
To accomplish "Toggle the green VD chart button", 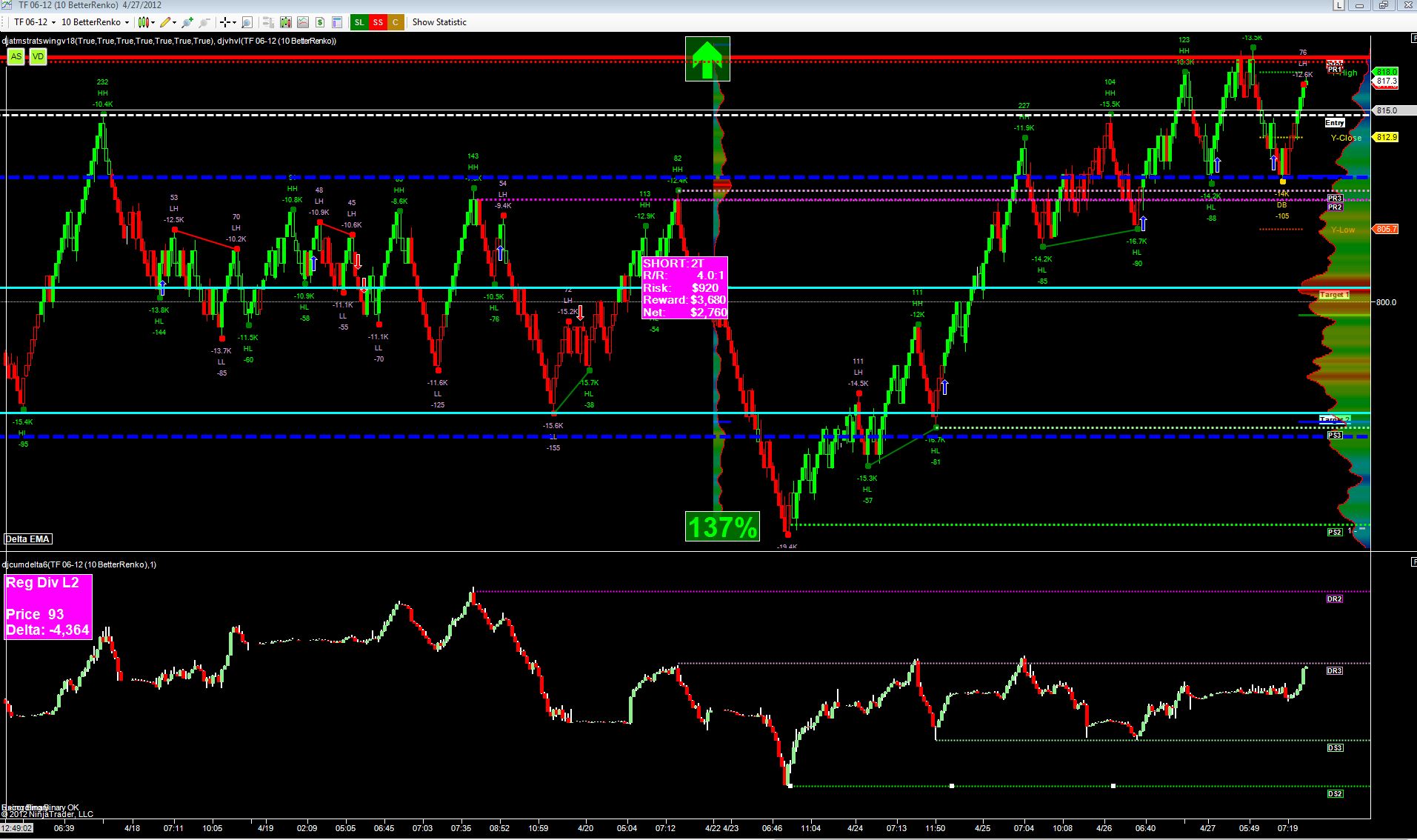I will point(38,56).
